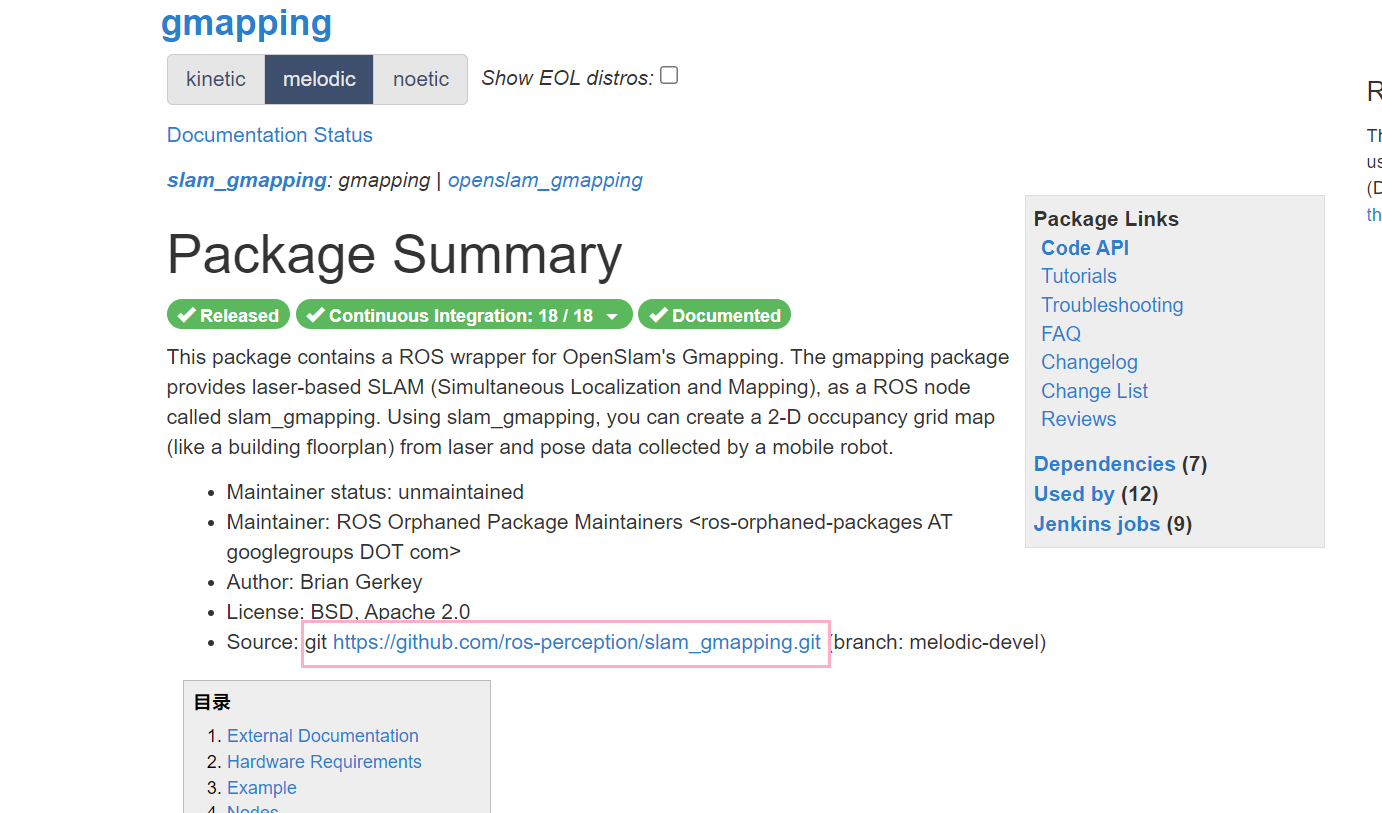Go to Example section in contents
This screenshot has height=813, width=1382.
[262, 788]
